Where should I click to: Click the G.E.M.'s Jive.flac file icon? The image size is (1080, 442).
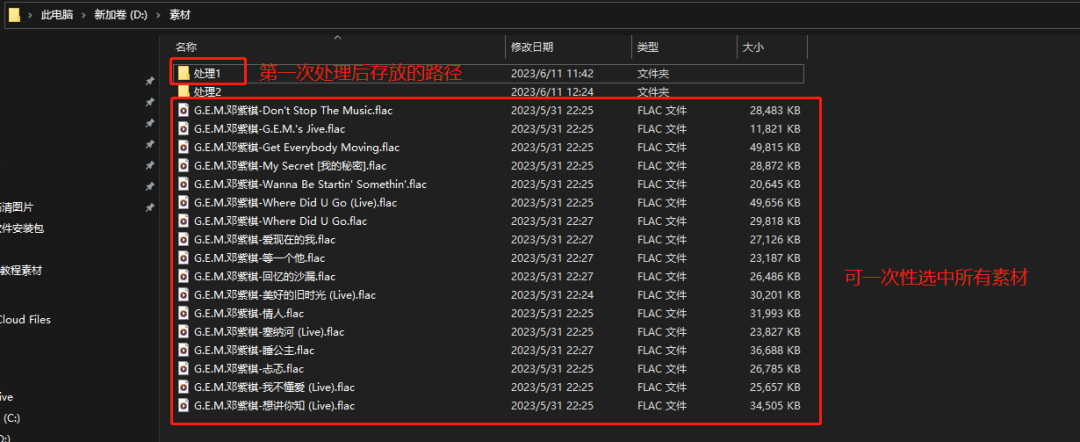183,129
